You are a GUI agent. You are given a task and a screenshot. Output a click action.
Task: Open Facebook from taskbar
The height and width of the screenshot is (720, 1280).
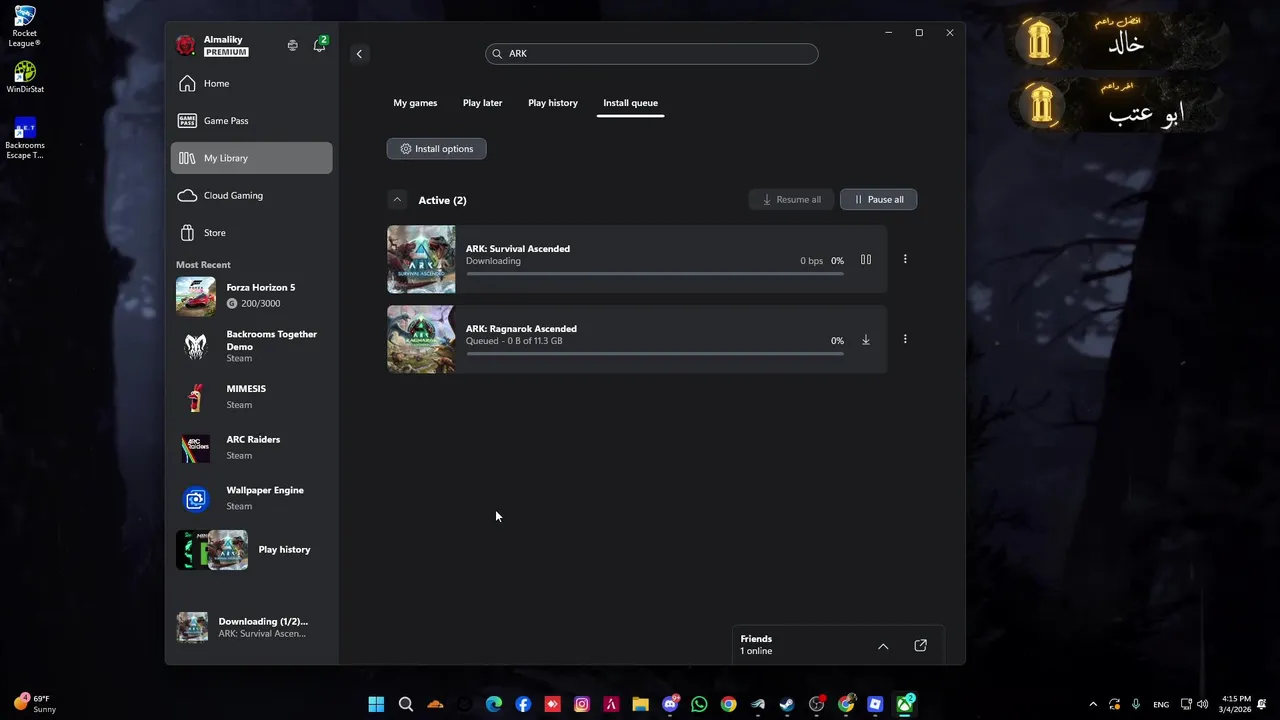[523, 704]
